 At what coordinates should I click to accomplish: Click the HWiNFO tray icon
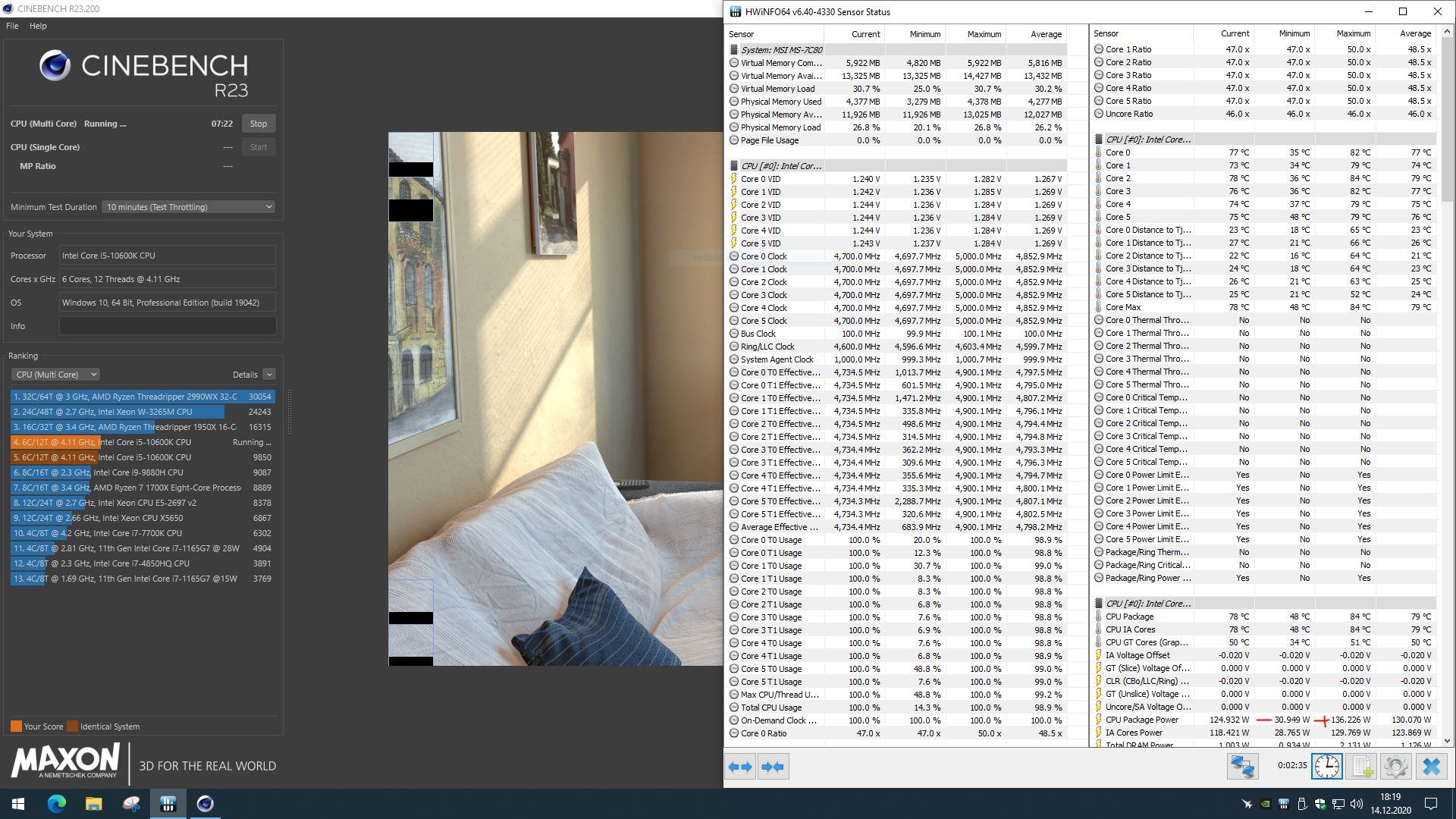click(x=1283, y=804)
